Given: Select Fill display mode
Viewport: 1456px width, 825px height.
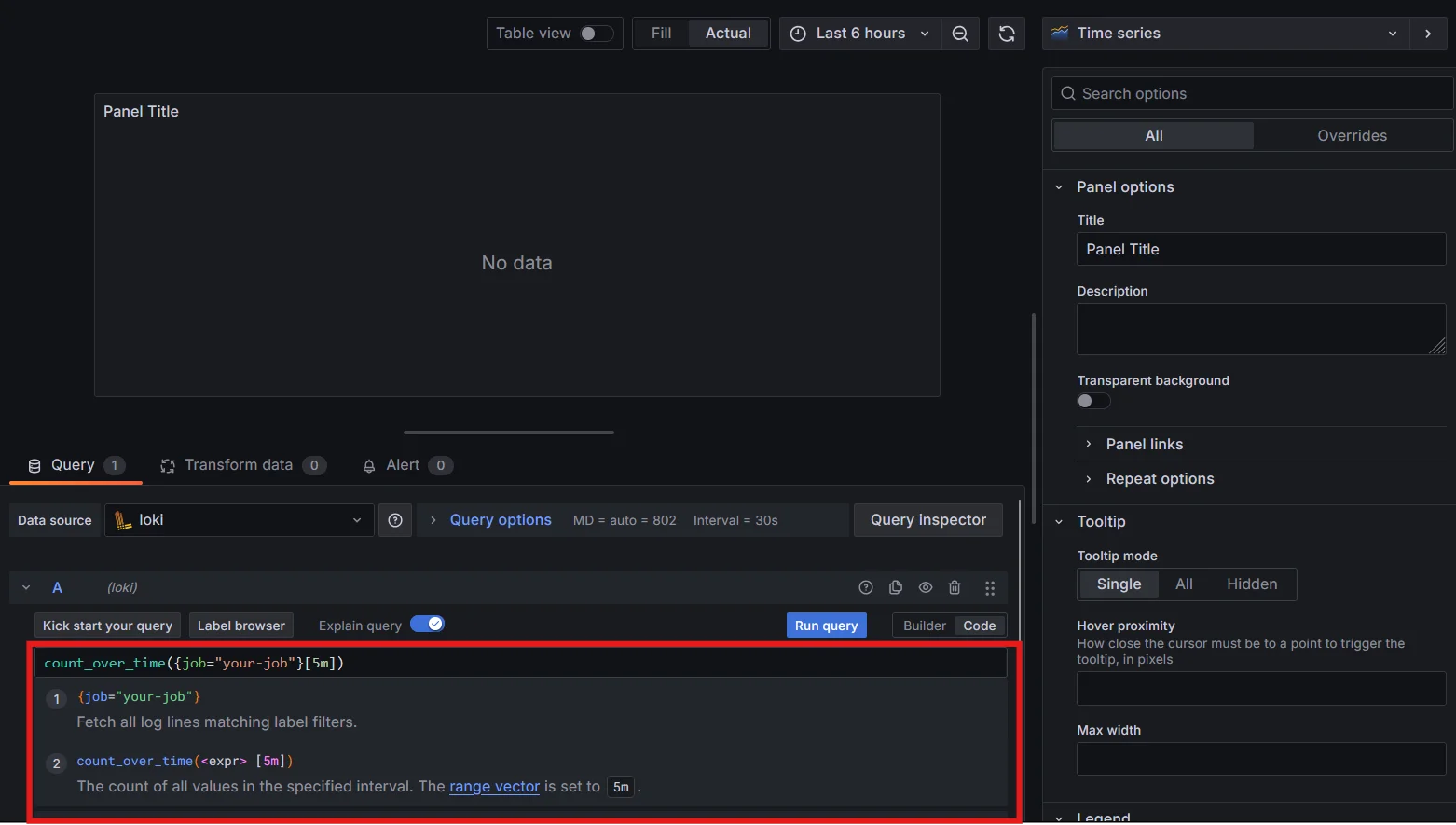Looking at the screenshot, I should pyautogui.click(x=661, y=34).
